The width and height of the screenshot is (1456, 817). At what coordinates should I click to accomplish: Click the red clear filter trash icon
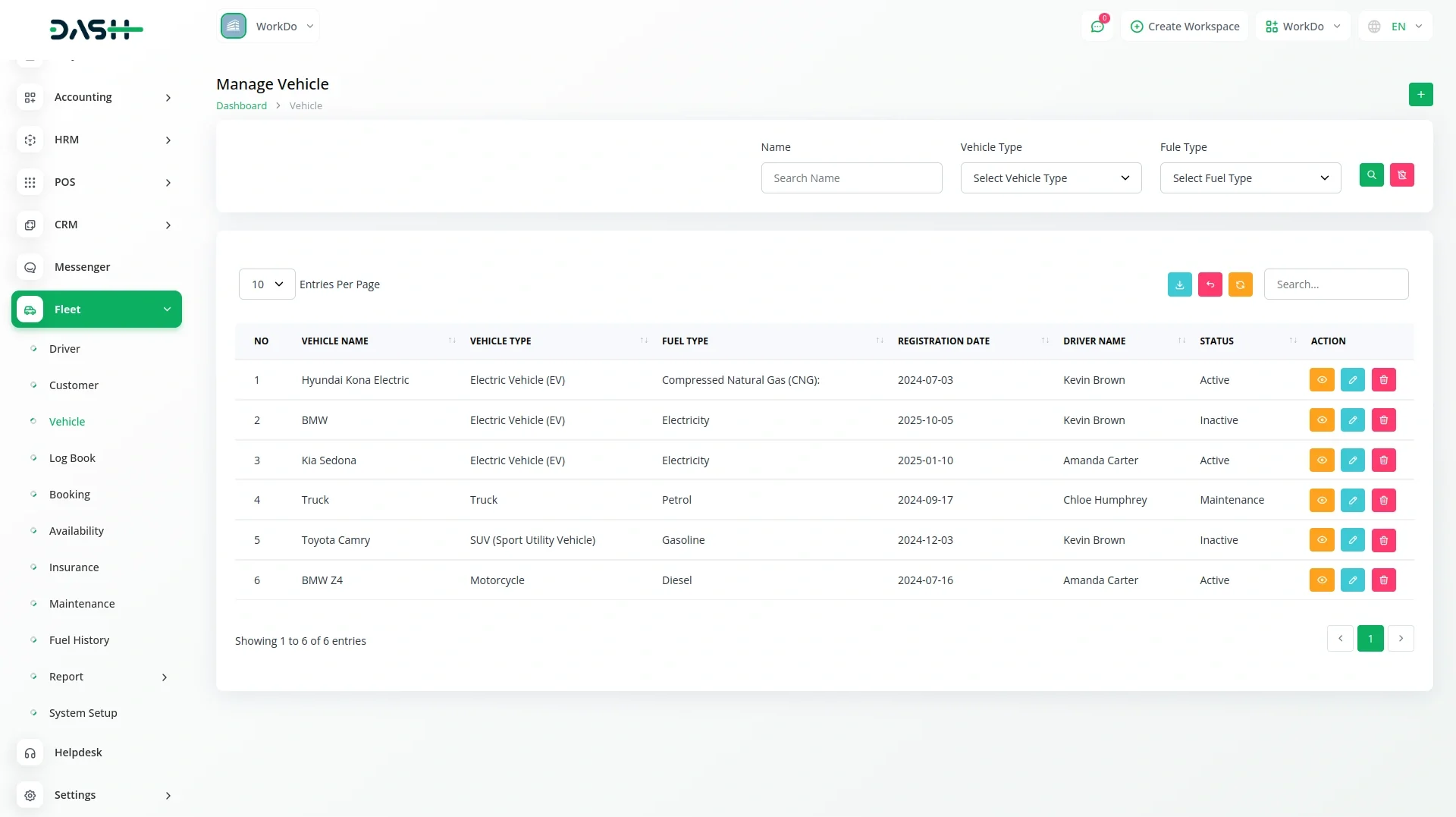[1401, 175]
